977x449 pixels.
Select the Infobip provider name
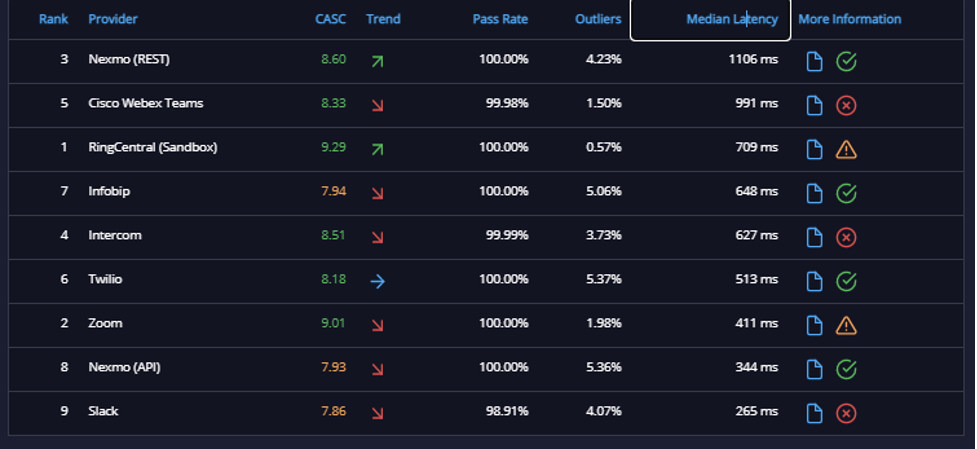pos(109,191)
